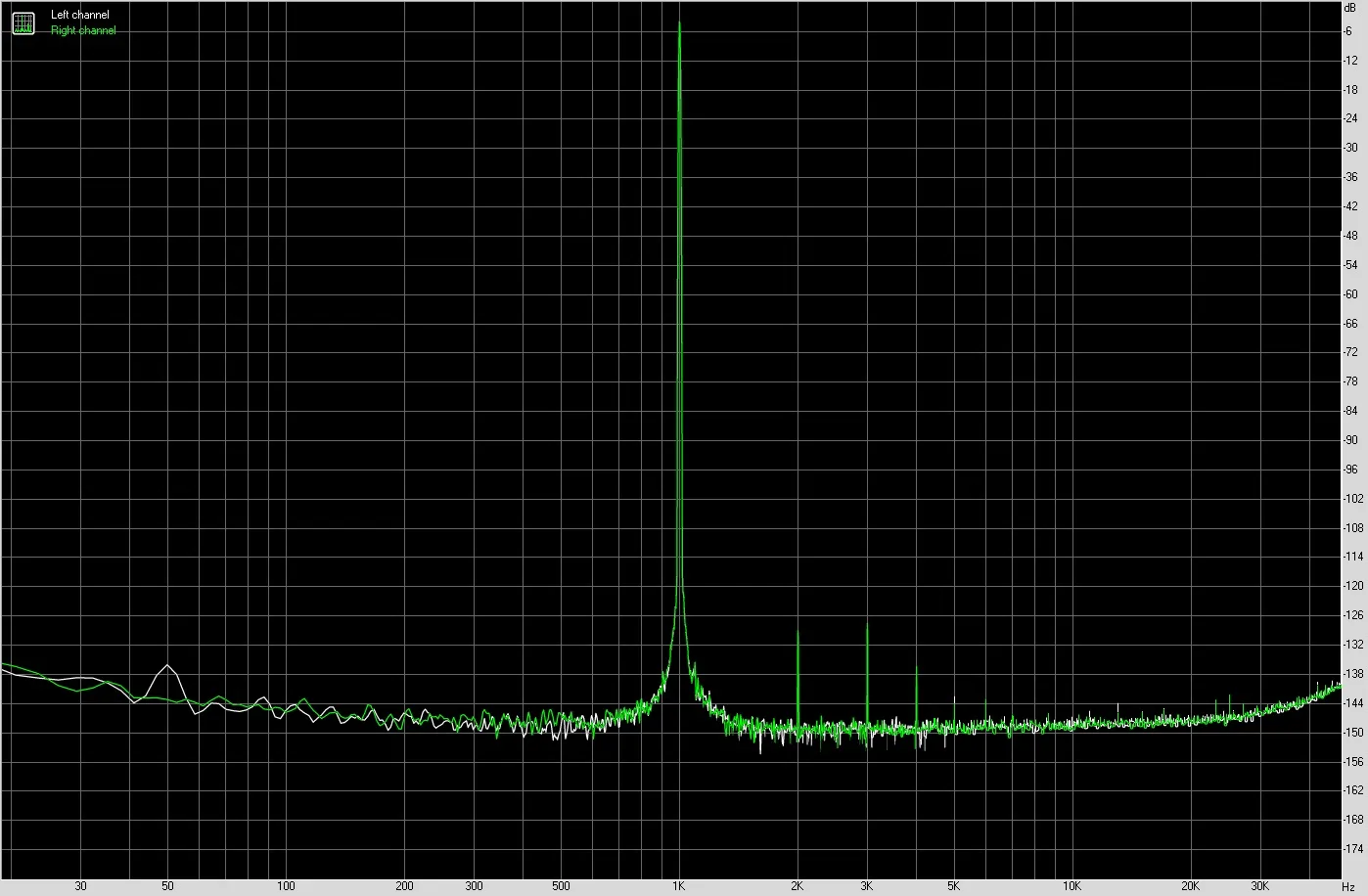Click the 2K frequency axis label
Screen dimensions: 1368x896
pyautogui.click(x=797, y=887)
